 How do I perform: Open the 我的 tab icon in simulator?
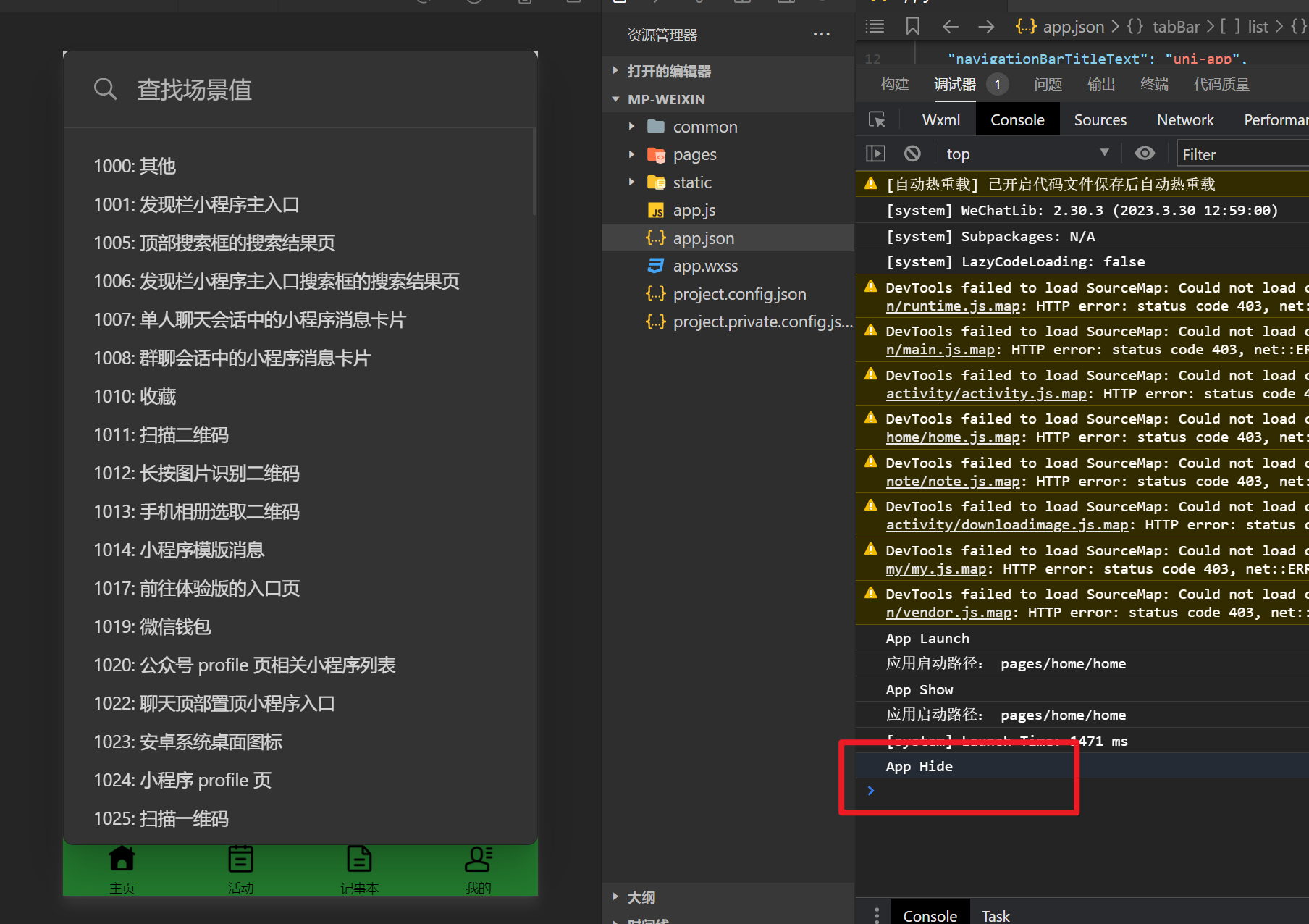click(478, 859)
